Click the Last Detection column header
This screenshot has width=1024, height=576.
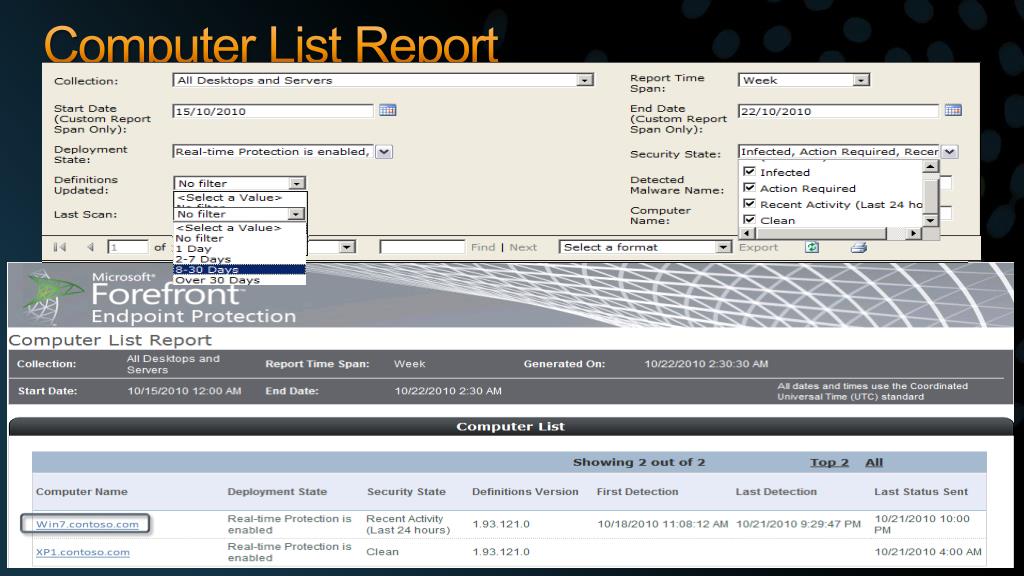[x=776, y=491]
